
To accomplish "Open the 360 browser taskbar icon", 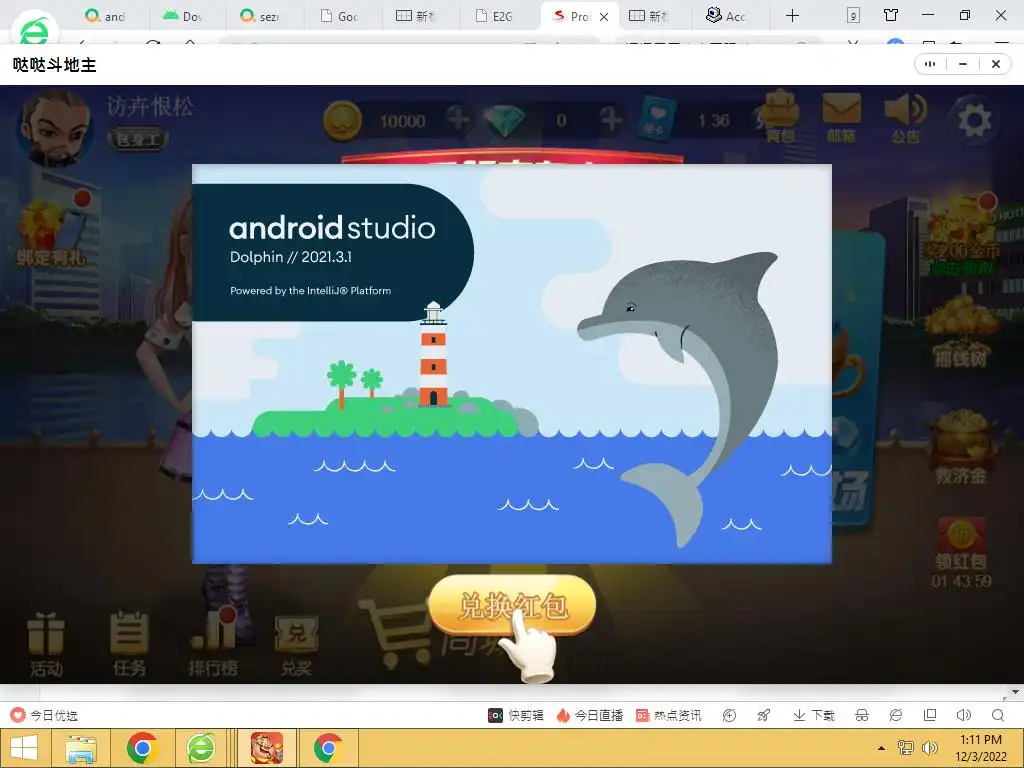I will click(x=200, y=749).
